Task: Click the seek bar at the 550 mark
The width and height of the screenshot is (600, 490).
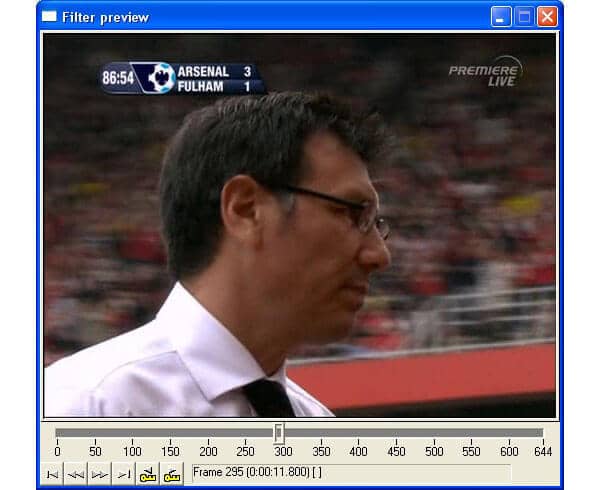Action: [472, 433]
